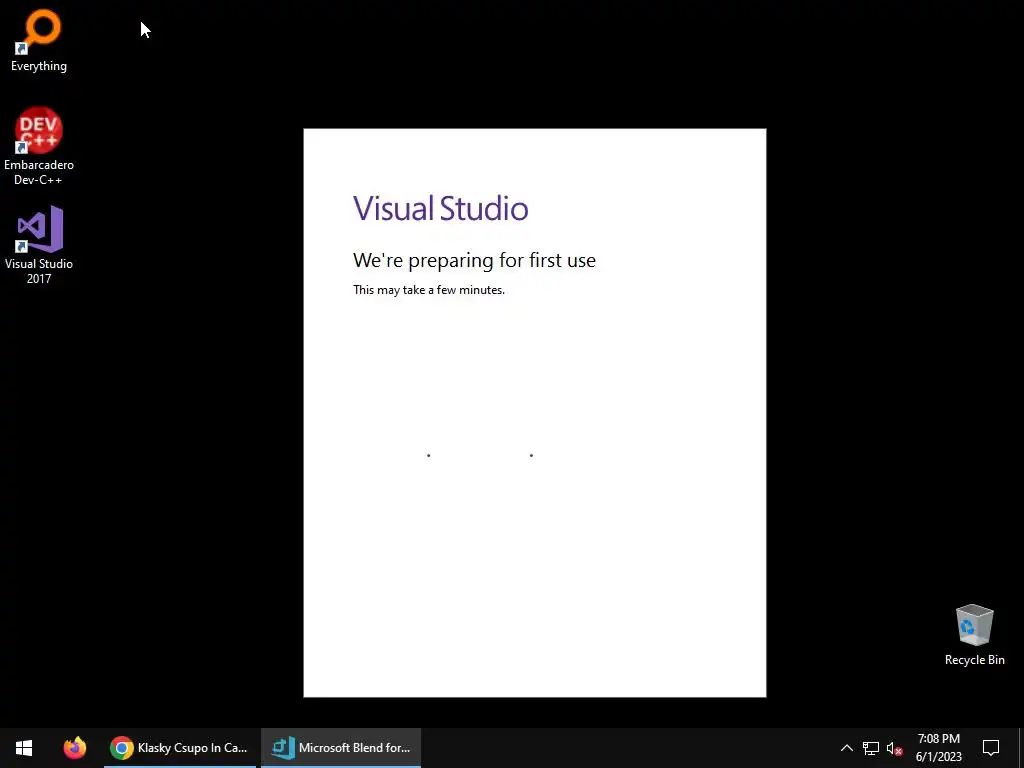Screen dimensions: 1024x768
Task: Open the Windows Start menu
Action: tap(24, 748)
